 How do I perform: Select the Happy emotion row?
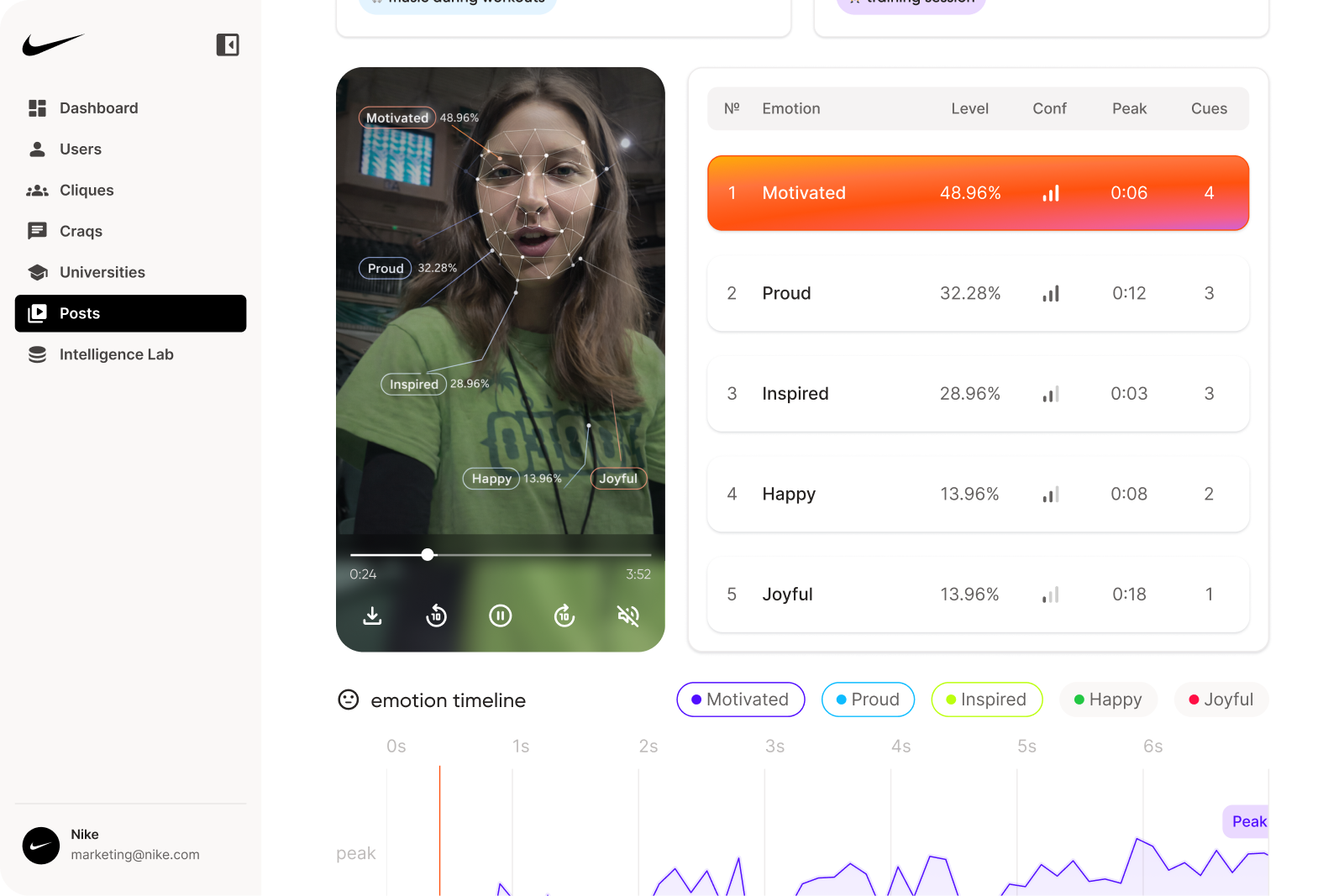click(x=978, y=494)
